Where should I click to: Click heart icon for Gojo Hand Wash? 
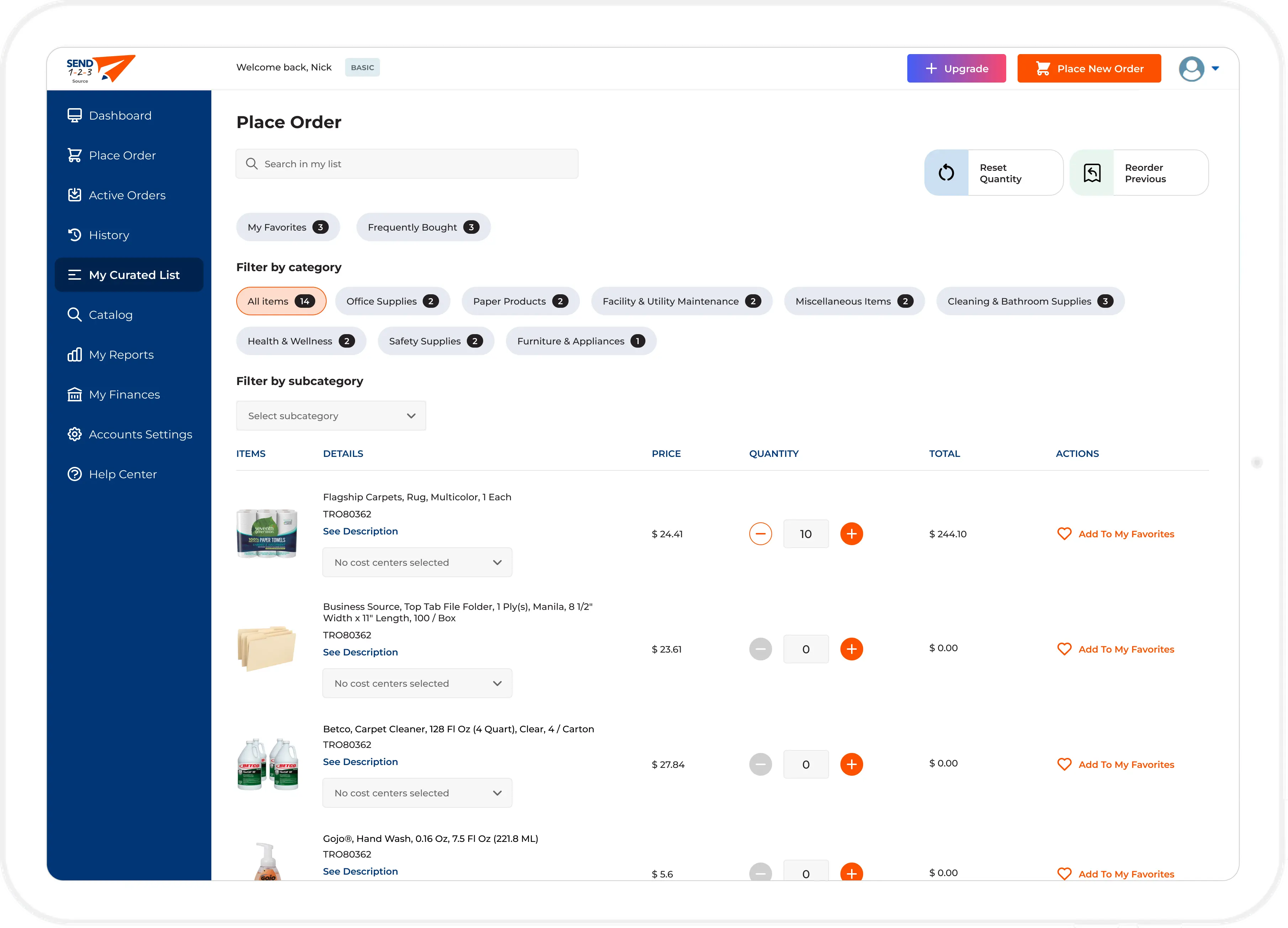(1064, 874)
